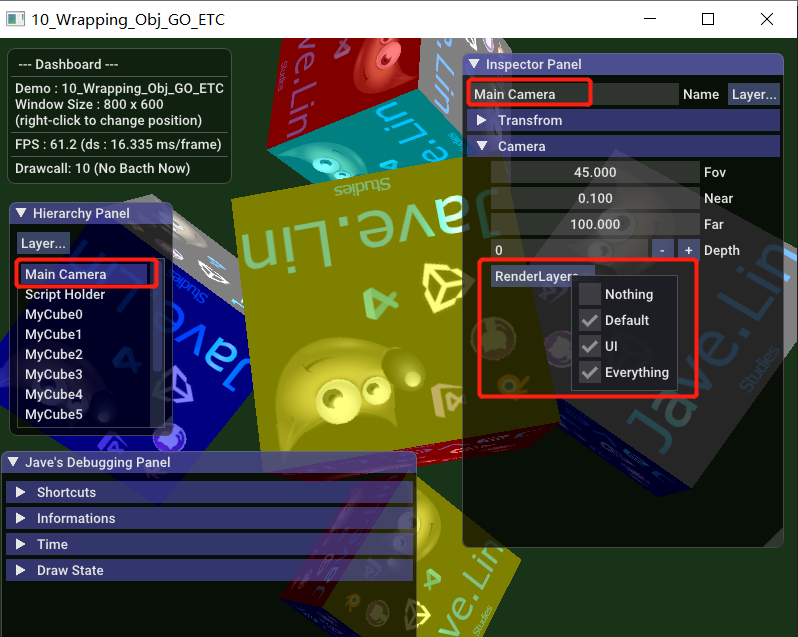
Task: Expand the Shortcuts section
Action: 209,492
